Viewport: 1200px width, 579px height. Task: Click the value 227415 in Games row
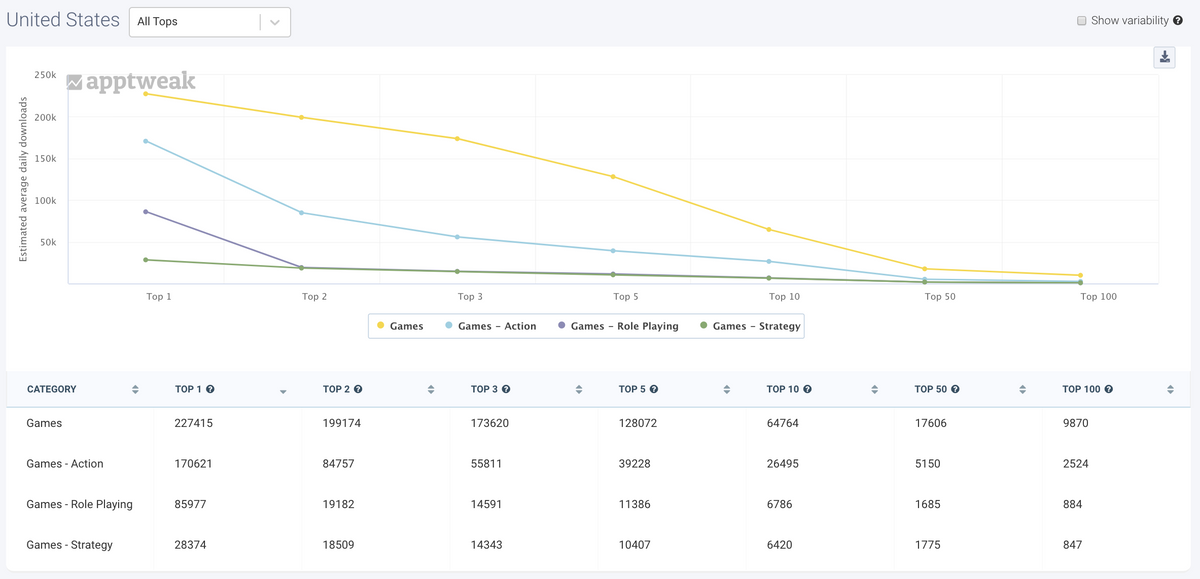pos(194,423)
